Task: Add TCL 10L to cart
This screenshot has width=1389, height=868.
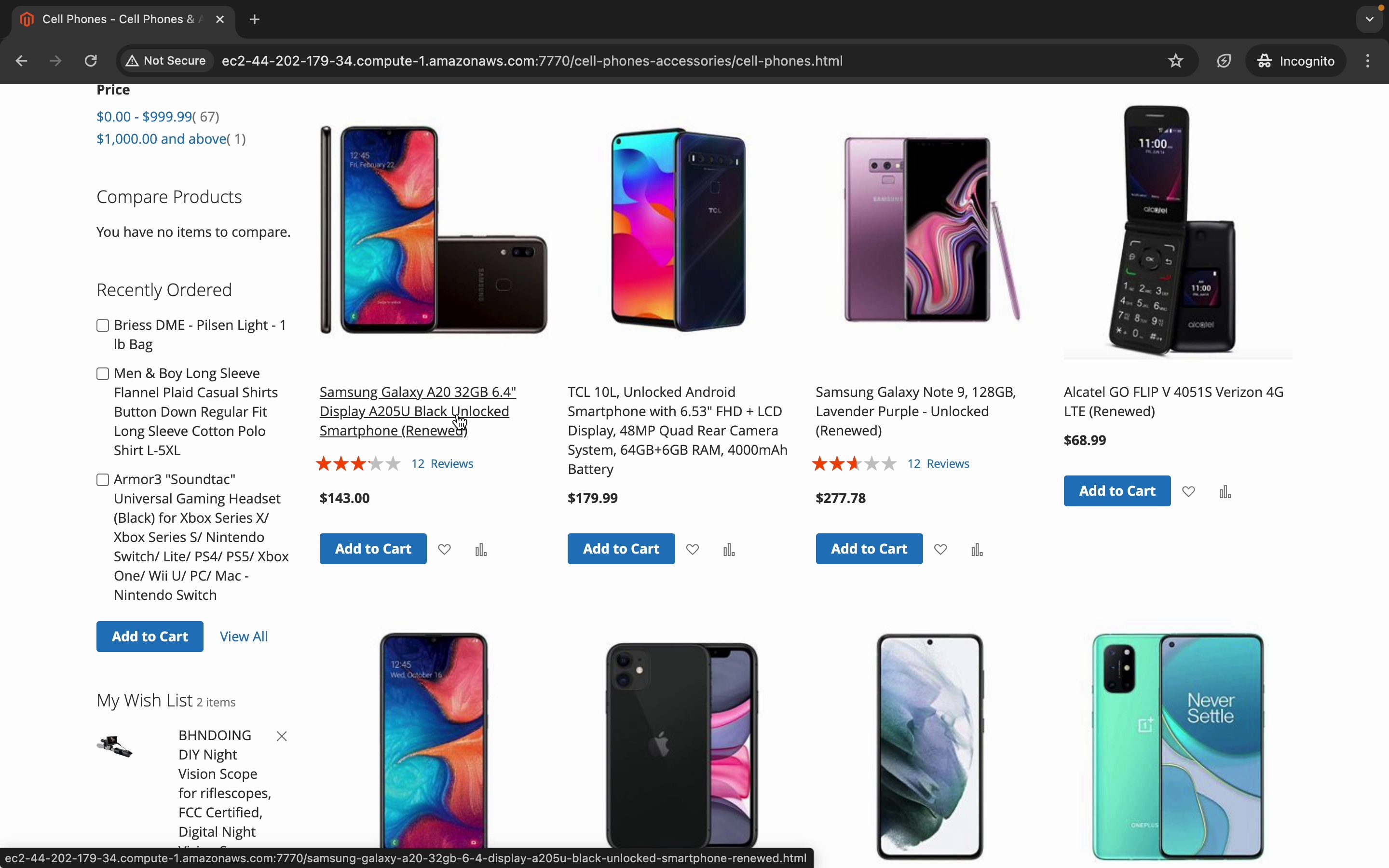Action: [x=620, y=549]
